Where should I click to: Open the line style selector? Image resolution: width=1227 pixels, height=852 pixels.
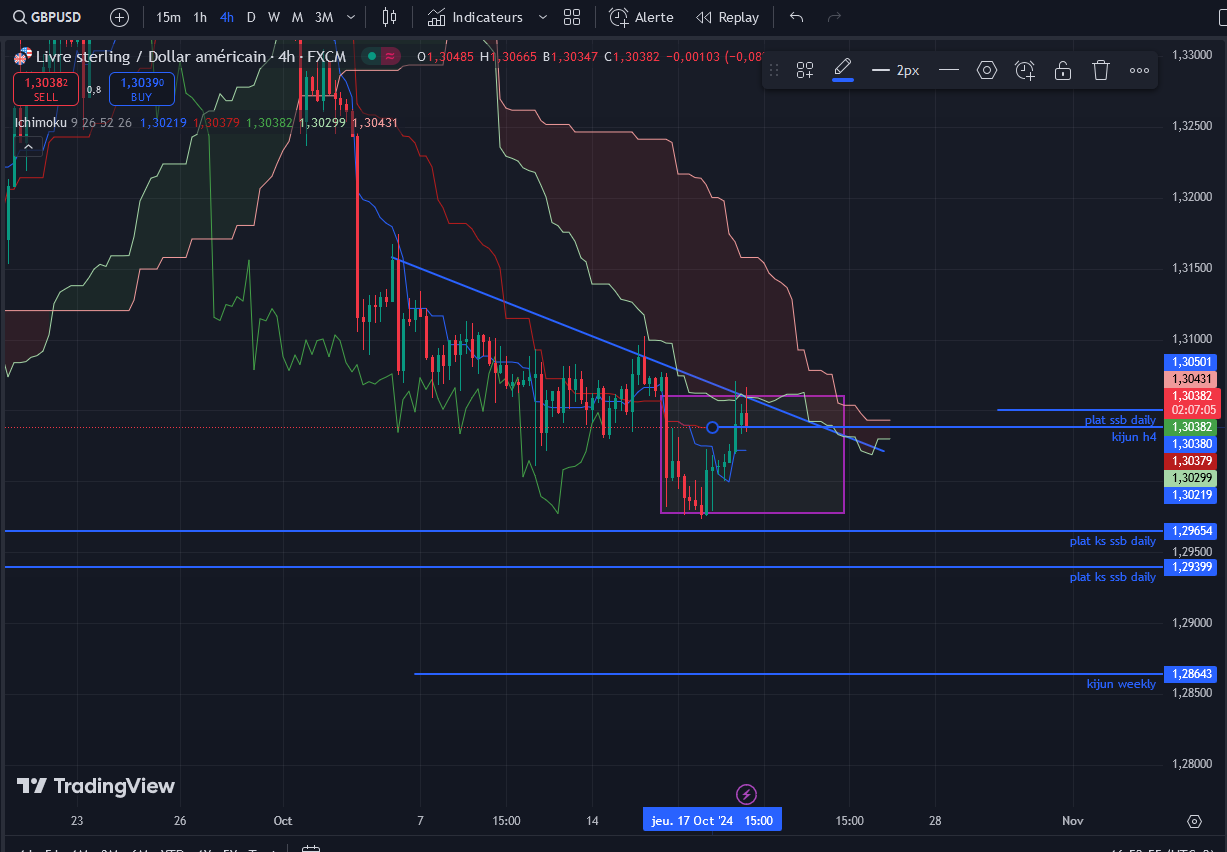point(949,70)
